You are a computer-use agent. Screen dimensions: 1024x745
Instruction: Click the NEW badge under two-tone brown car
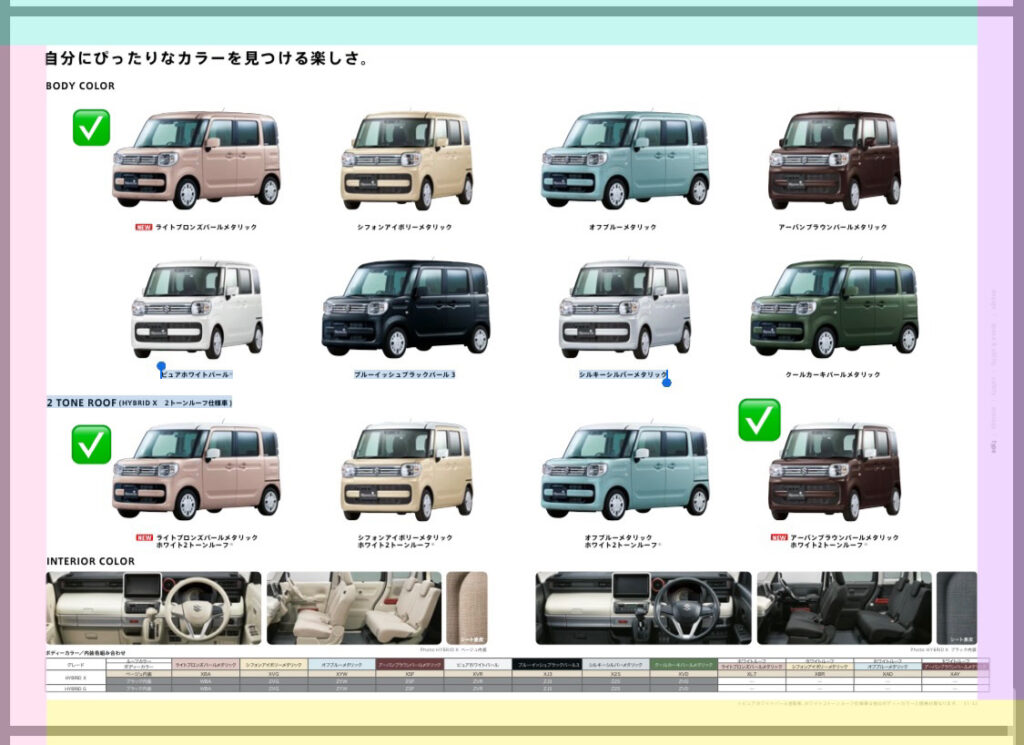point(779,538)
